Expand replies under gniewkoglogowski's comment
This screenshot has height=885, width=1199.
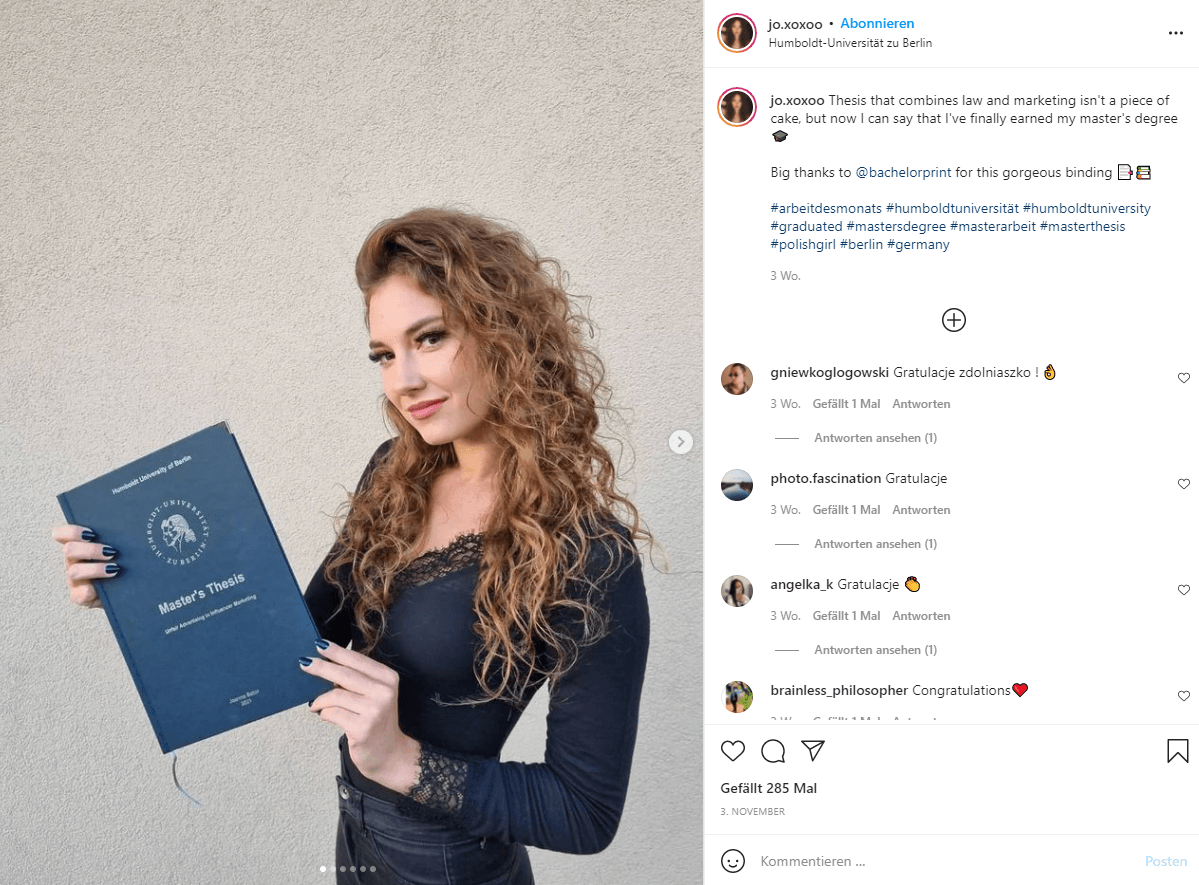pos(876,438)
